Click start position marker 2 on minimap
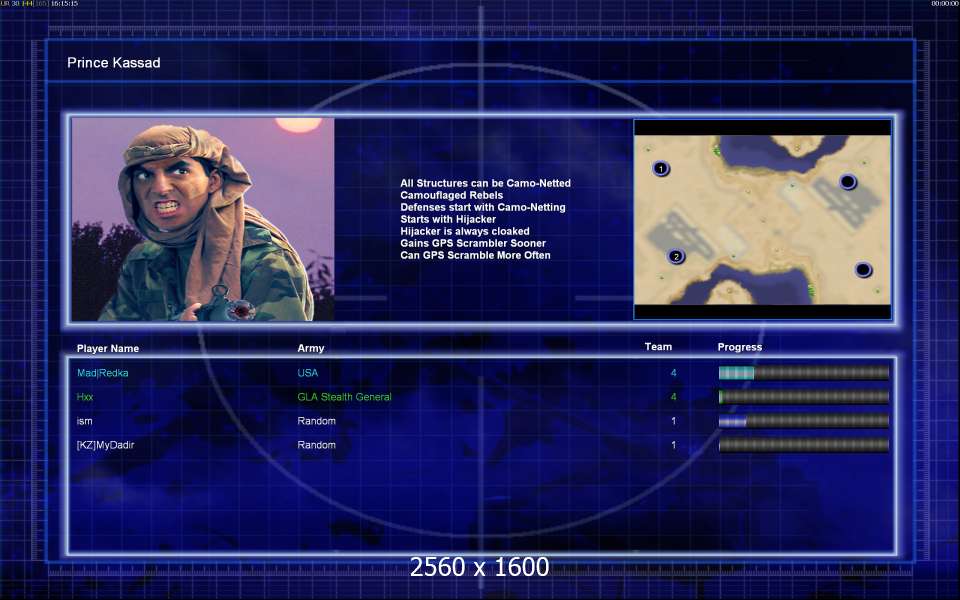960x600 pixels. tap(676, 257)
